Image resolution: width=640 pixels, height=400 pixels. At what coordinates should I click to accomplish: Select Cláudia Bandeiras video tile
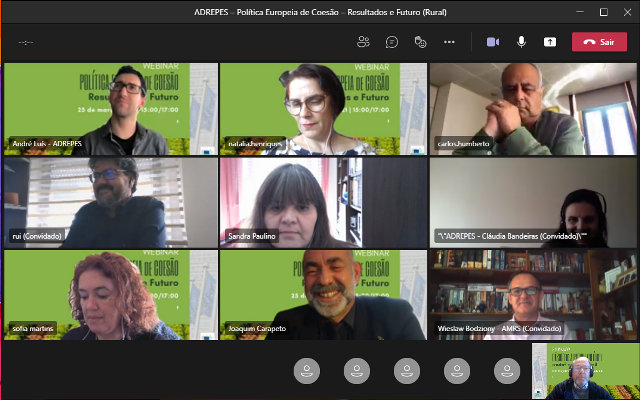point(534,201)
